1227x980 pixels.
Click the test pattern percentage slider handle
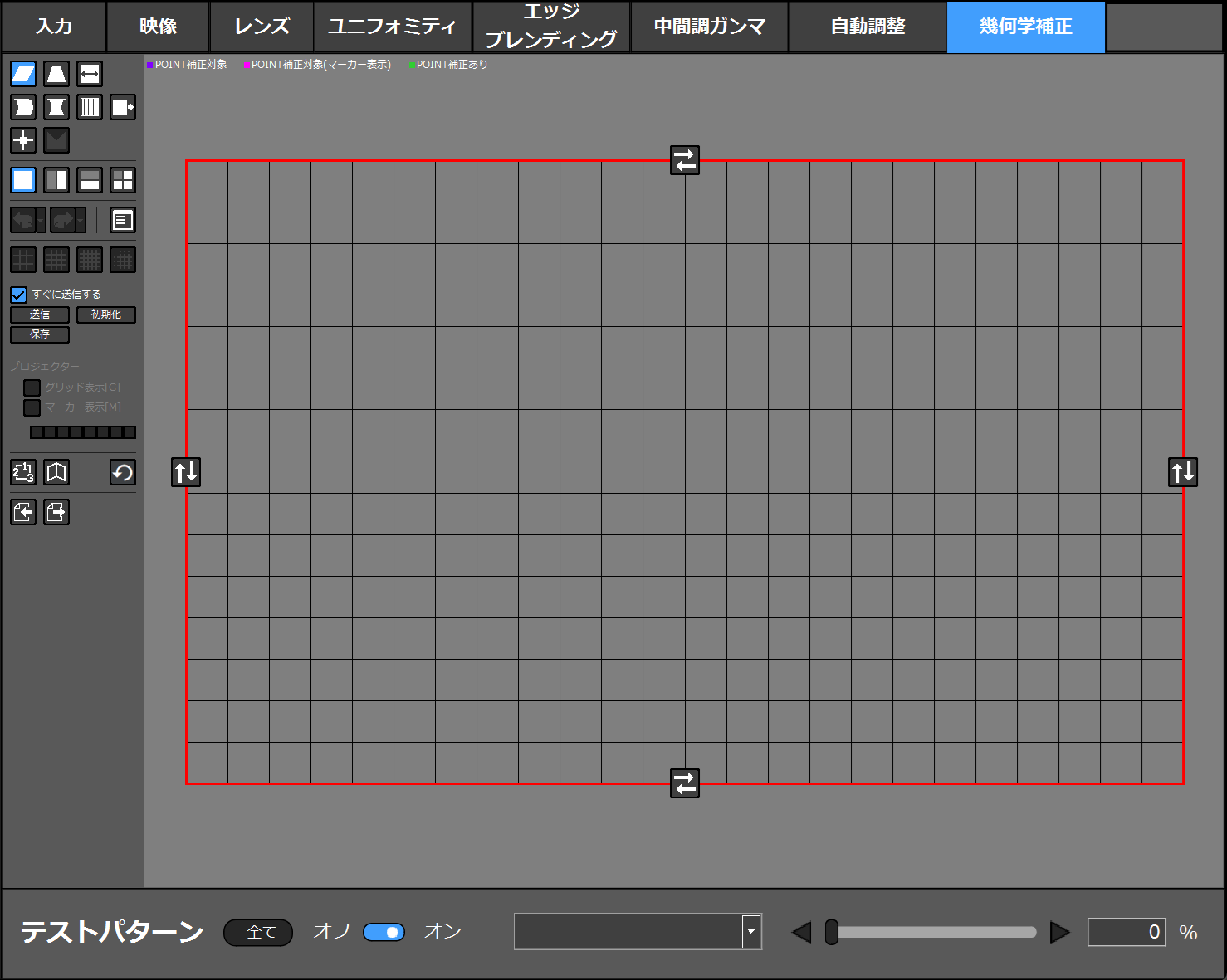tap(831, 932)
